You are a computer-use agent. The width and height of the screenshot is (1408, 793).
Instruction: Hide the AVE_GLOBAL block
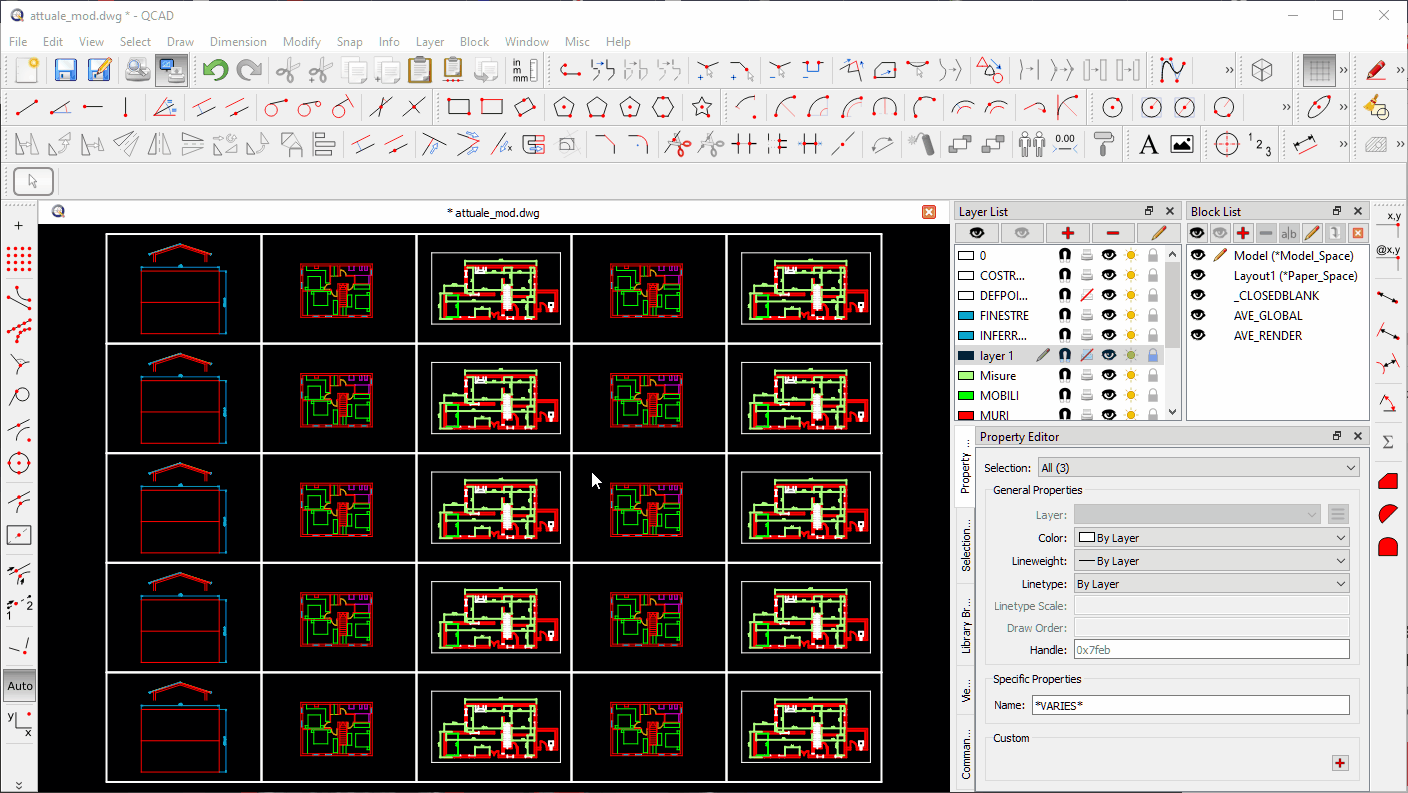[x=1197, y=316]
